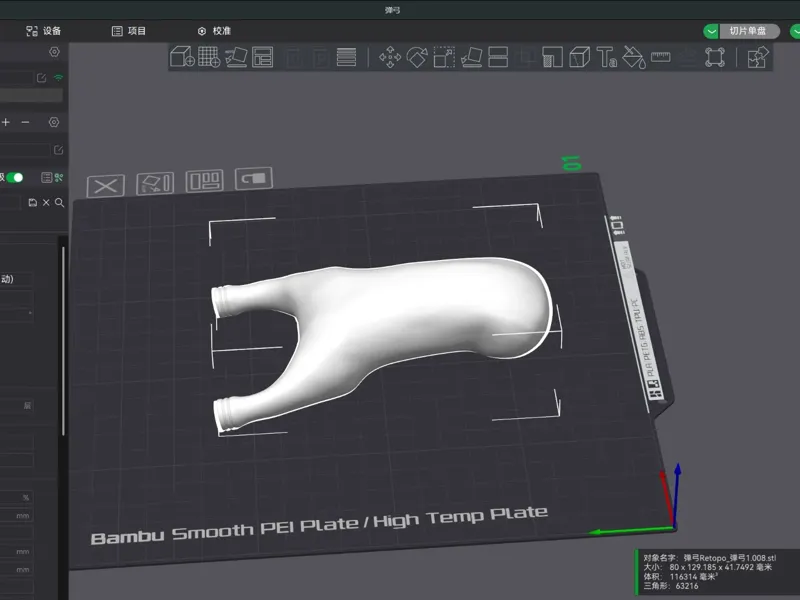Image resolution: width=800 pixels, height=600 pixels.
Task: Select the Lay on face tool
Action: coord(471,57)
